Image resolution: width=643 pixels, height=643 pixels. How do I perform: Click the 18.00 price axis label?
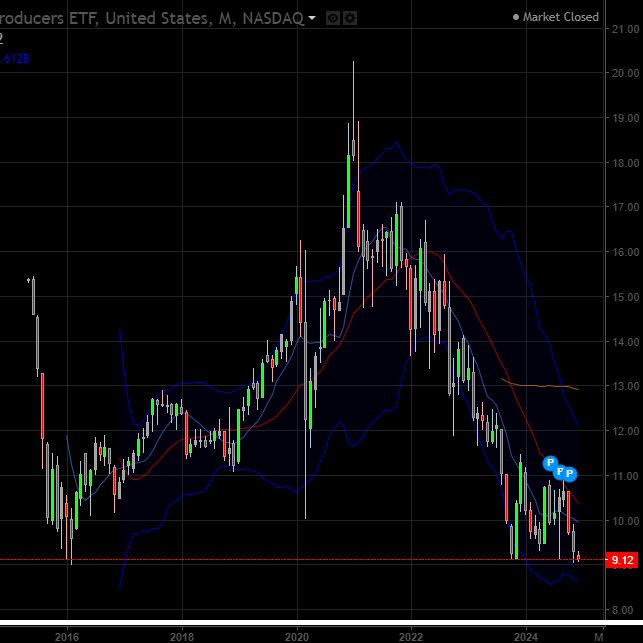tap(625, 163)
